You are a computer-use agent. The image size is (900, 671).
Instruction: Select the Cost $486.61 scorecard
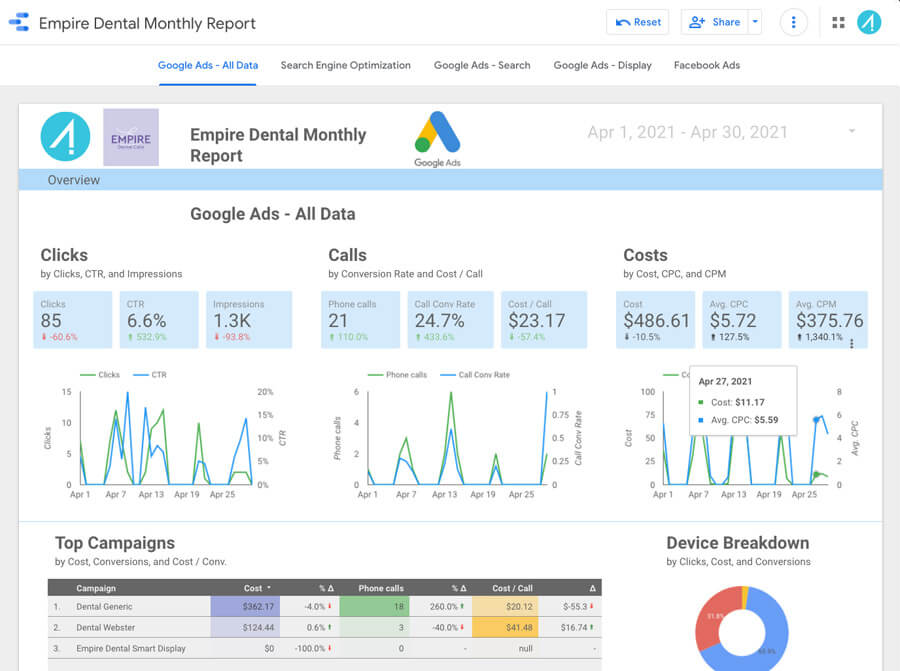(655, 320)
